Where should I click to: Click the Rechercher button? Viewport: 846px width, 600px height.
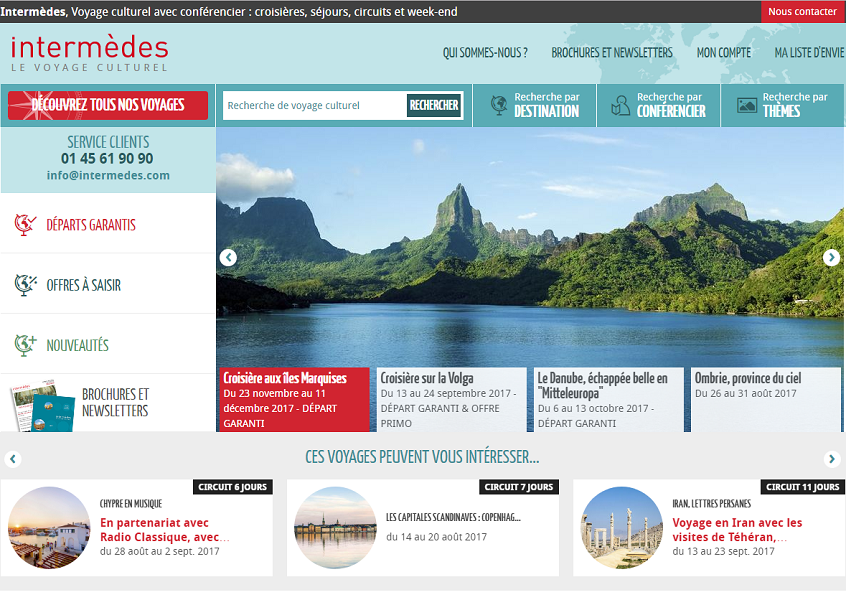[x=434, y=105]
